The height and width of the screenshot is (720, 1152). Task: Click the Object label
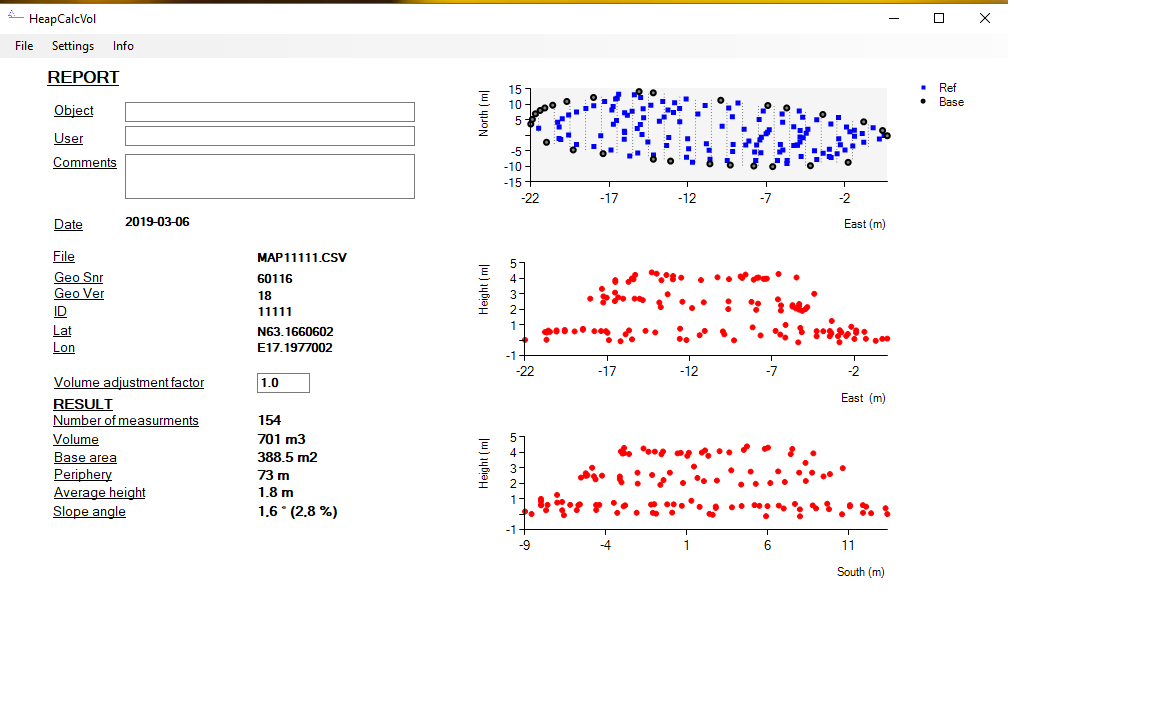coord(73,110)
